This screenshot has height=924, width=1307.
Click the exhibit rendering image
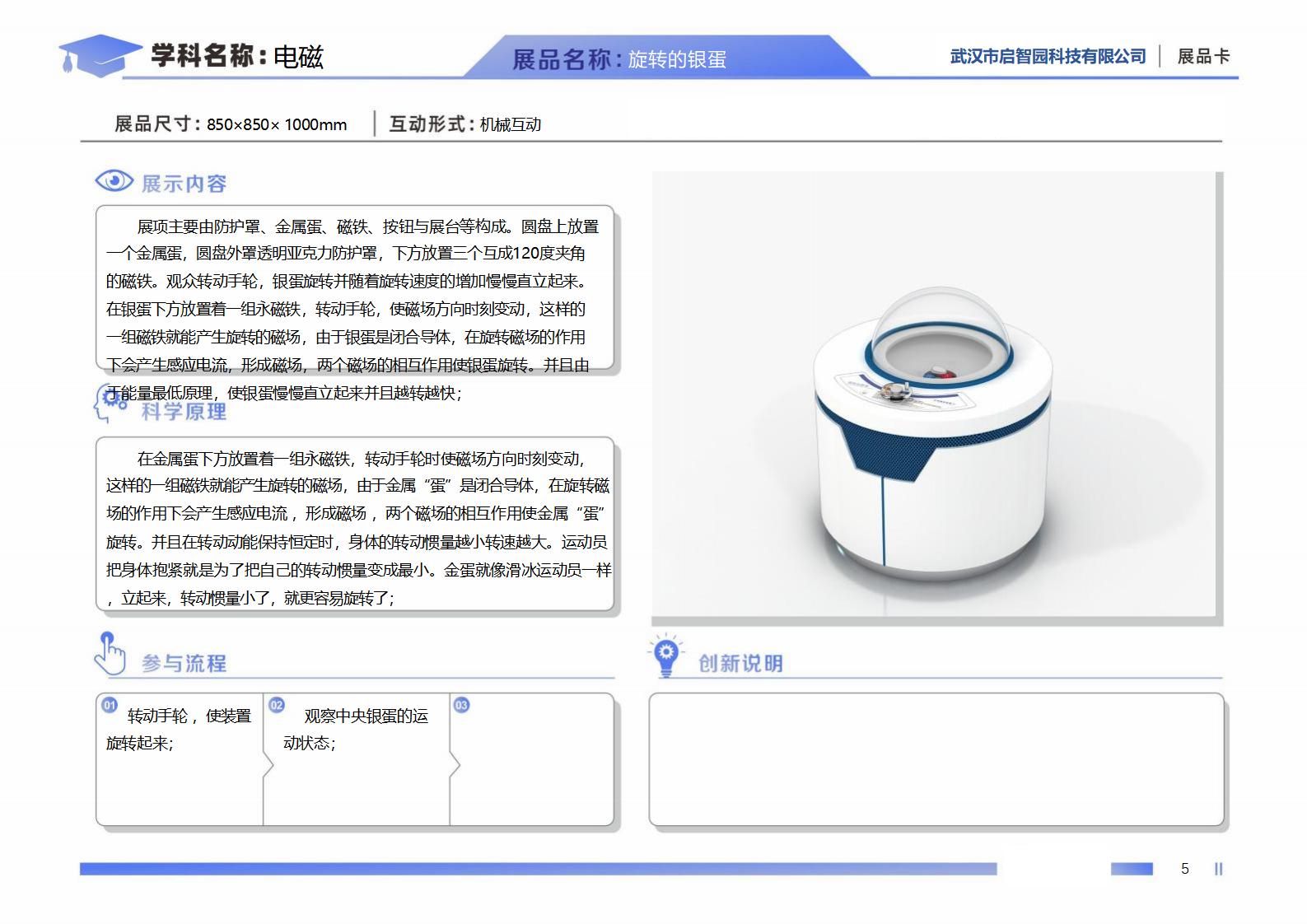tap(934, 394)
